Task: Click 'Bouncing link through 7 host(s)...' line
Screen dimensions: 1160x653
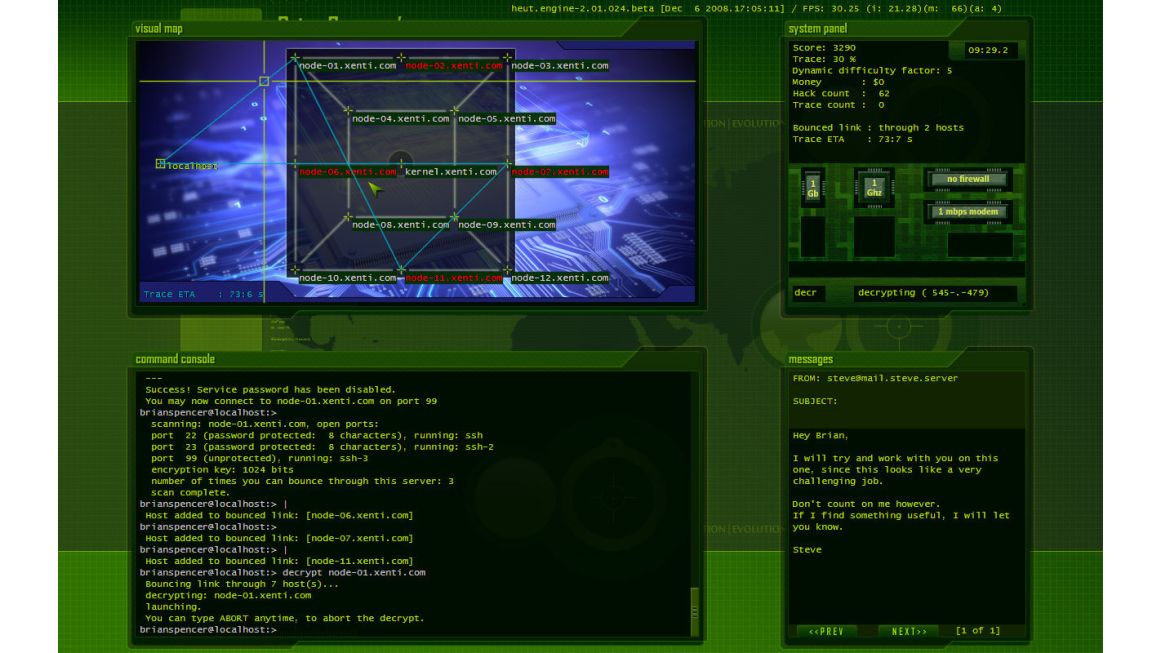Action: pos(242,584)
